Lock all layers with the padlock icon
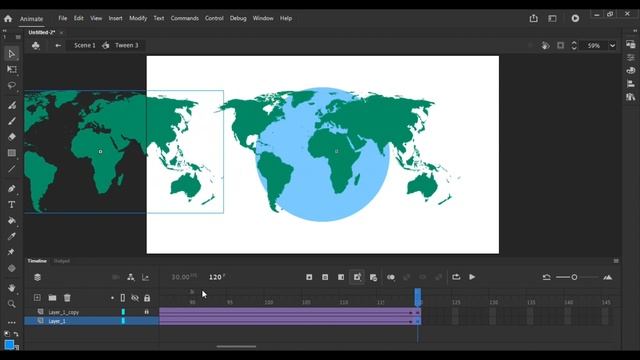 [147, 298]
